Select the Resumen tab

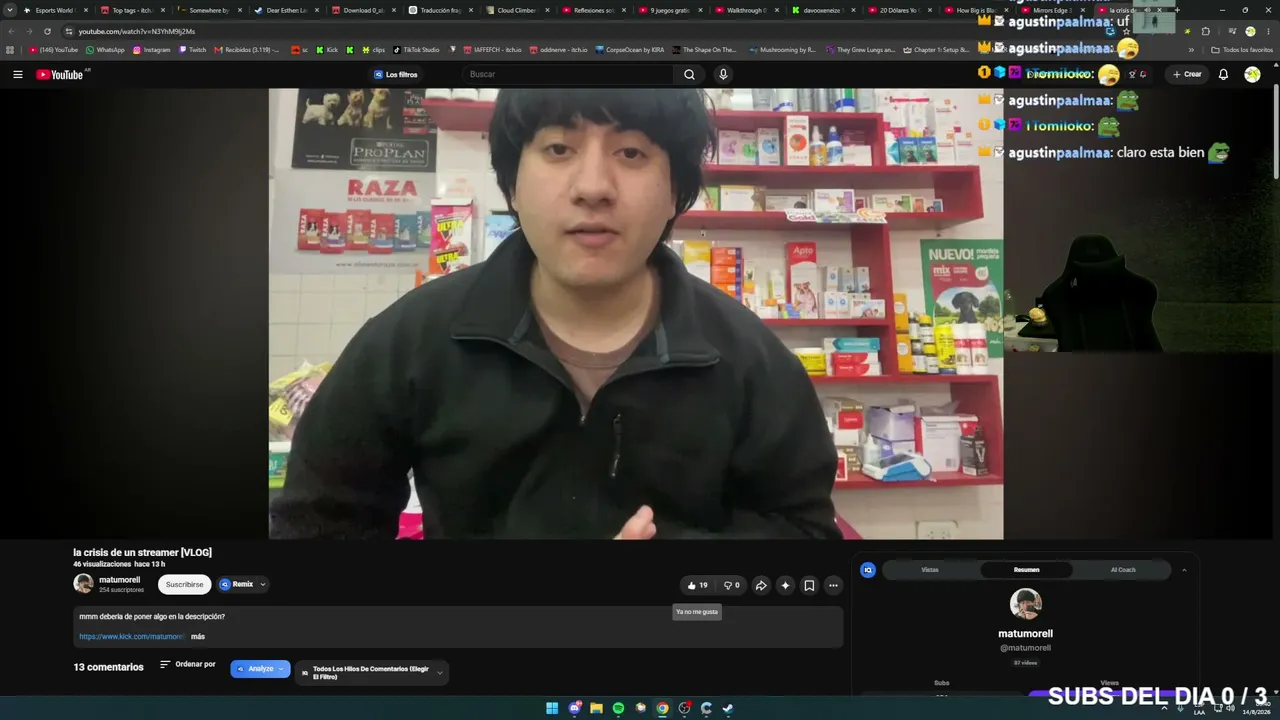click(x=1026, y=570)
